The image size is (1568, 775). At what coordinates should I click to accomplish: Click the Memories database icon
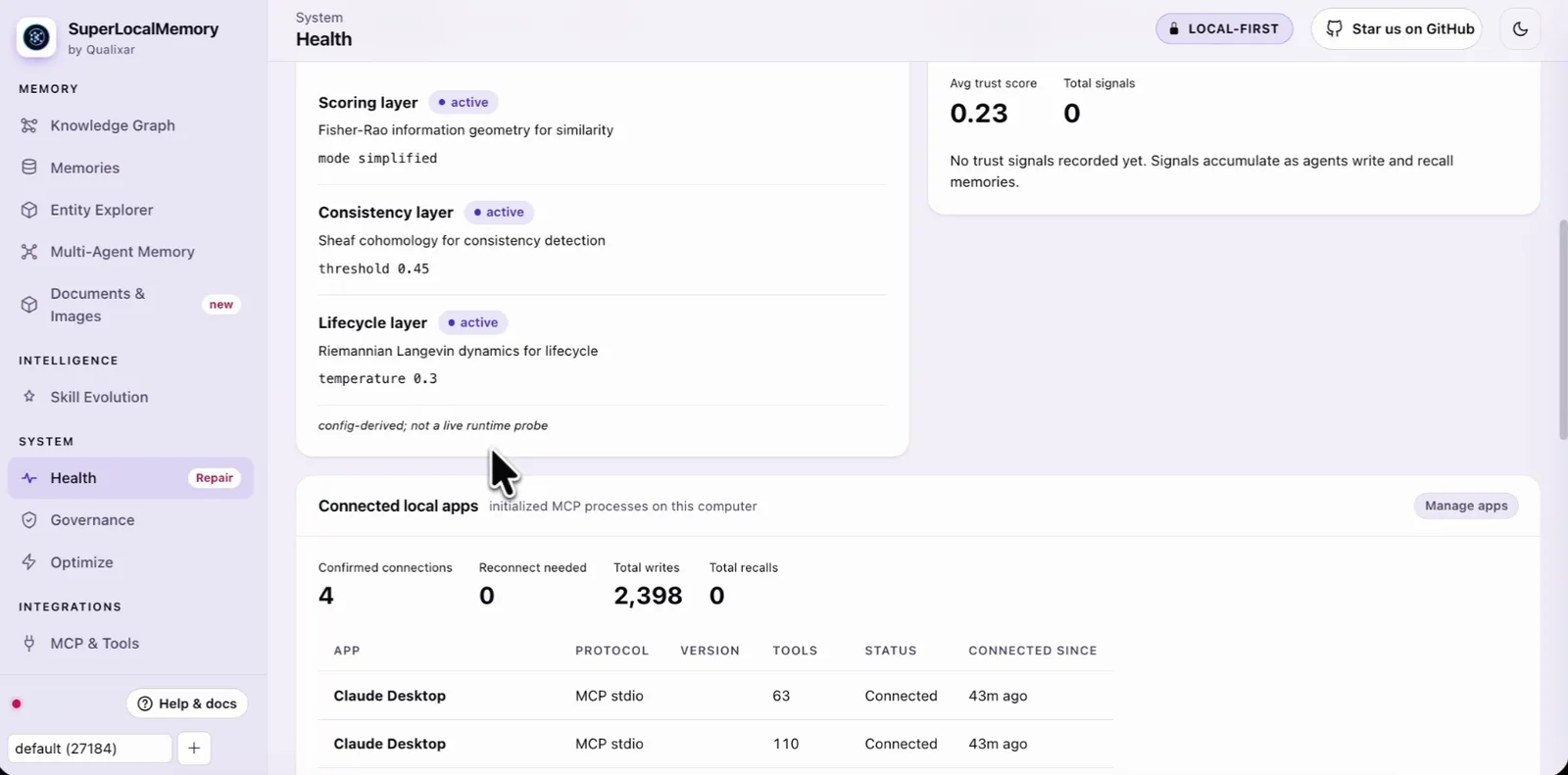pyautogui.click(x=29, y=168)
